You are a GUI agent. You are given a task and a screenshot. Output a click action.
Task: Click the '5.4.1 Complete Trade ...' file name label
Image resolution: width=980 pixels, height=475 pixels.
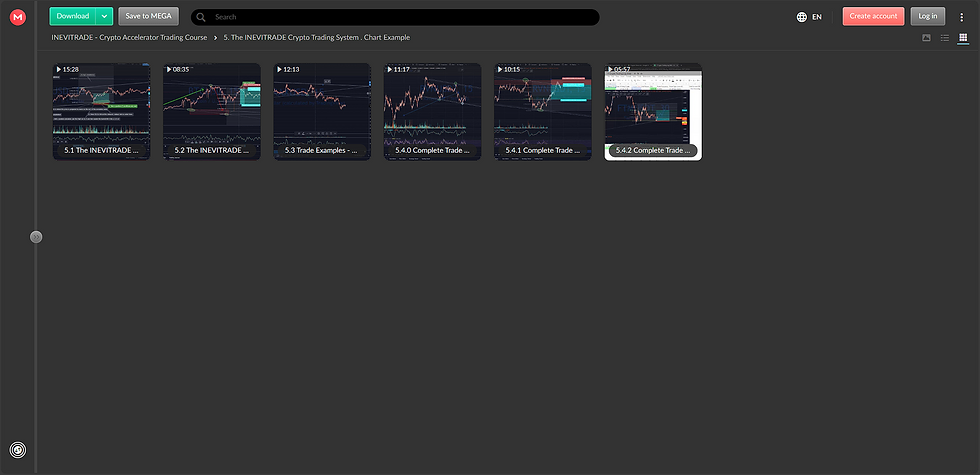[542, 151]
